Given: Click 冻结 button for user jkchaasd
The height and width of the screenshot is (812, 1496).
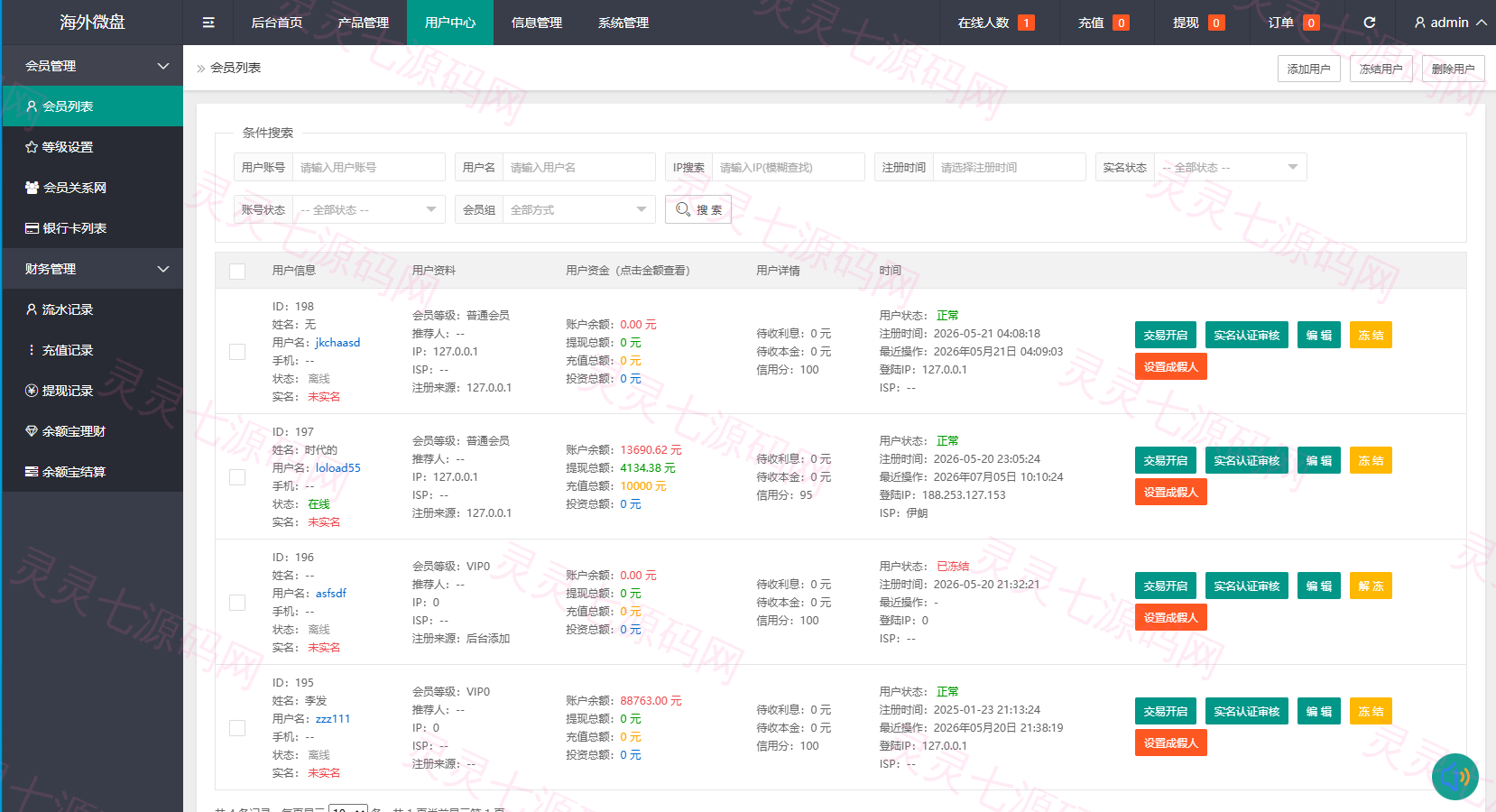Looking at the screenshot, I should (x=1371, y=335).
